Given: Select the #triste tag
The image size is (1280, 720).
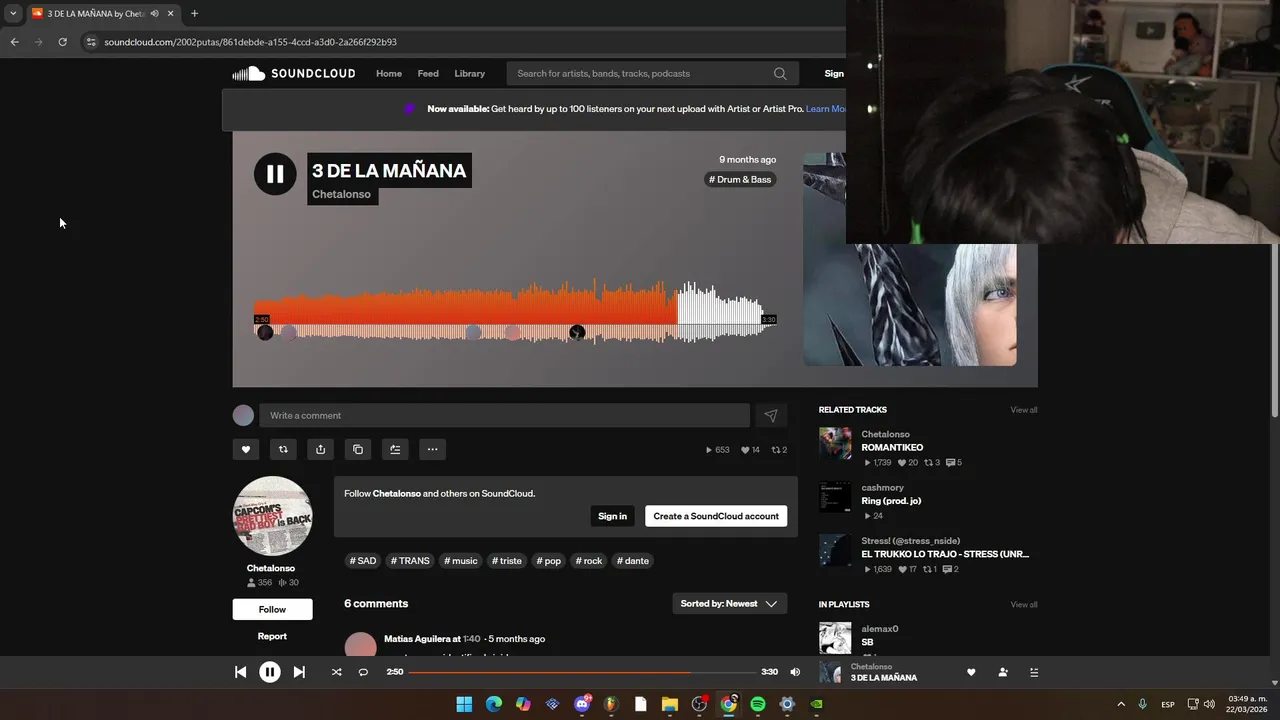Looking at the screenshot, I should 507,561.
